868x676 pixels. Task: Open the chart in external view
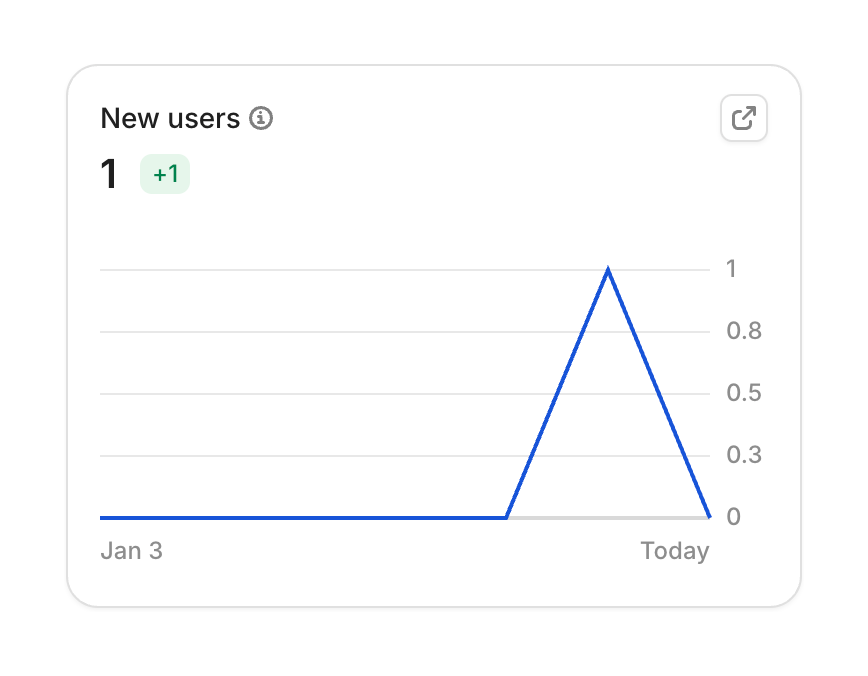pyautogui.click(x=744, y=118)
